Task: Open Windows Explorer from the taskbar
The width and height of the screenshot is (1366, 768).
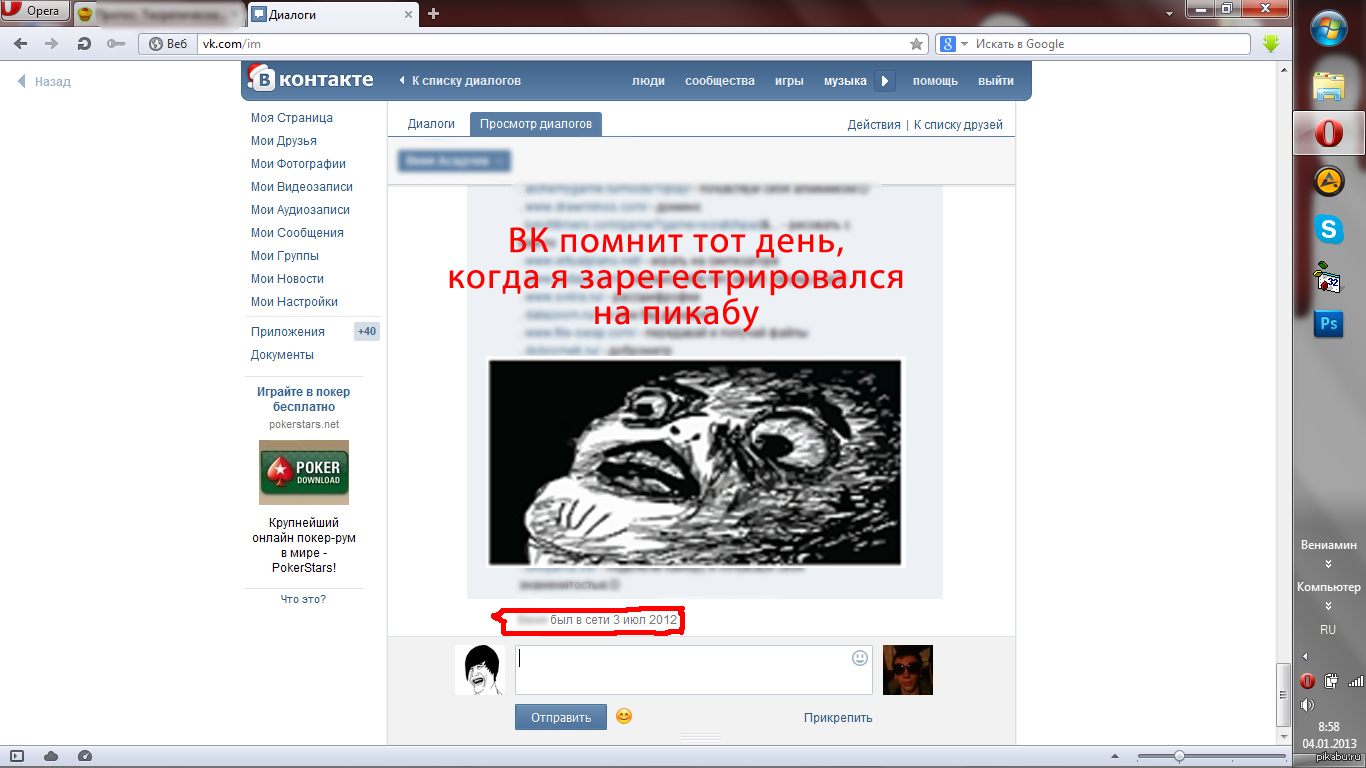Action: pos(1329,87)
